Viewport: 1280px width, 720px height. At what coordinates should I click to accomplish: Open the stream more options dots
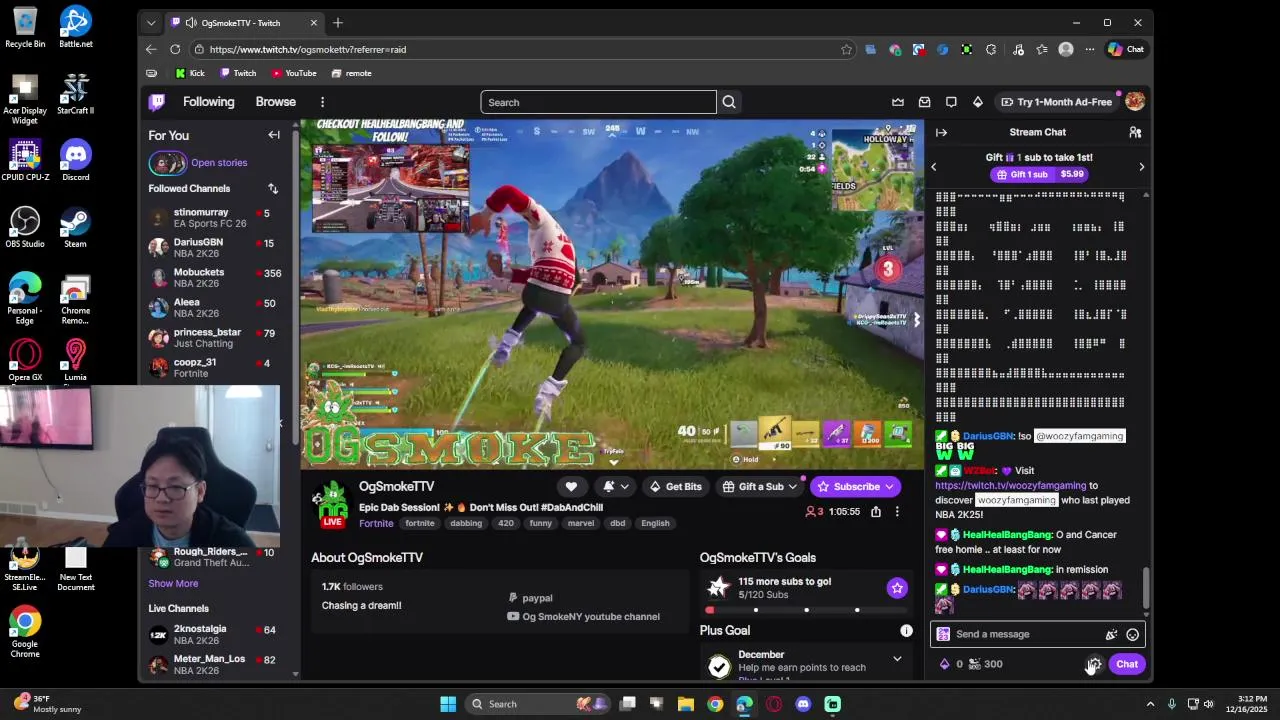(897, 512)
